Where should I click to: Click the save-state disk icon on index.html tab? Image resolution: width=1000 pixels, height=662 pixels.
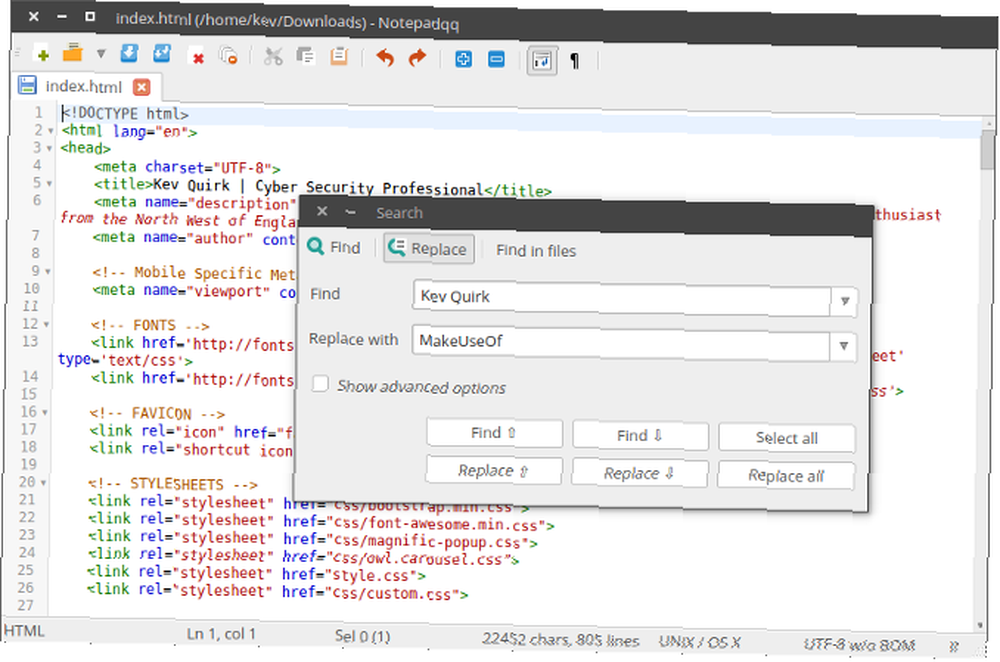point(27,85)
